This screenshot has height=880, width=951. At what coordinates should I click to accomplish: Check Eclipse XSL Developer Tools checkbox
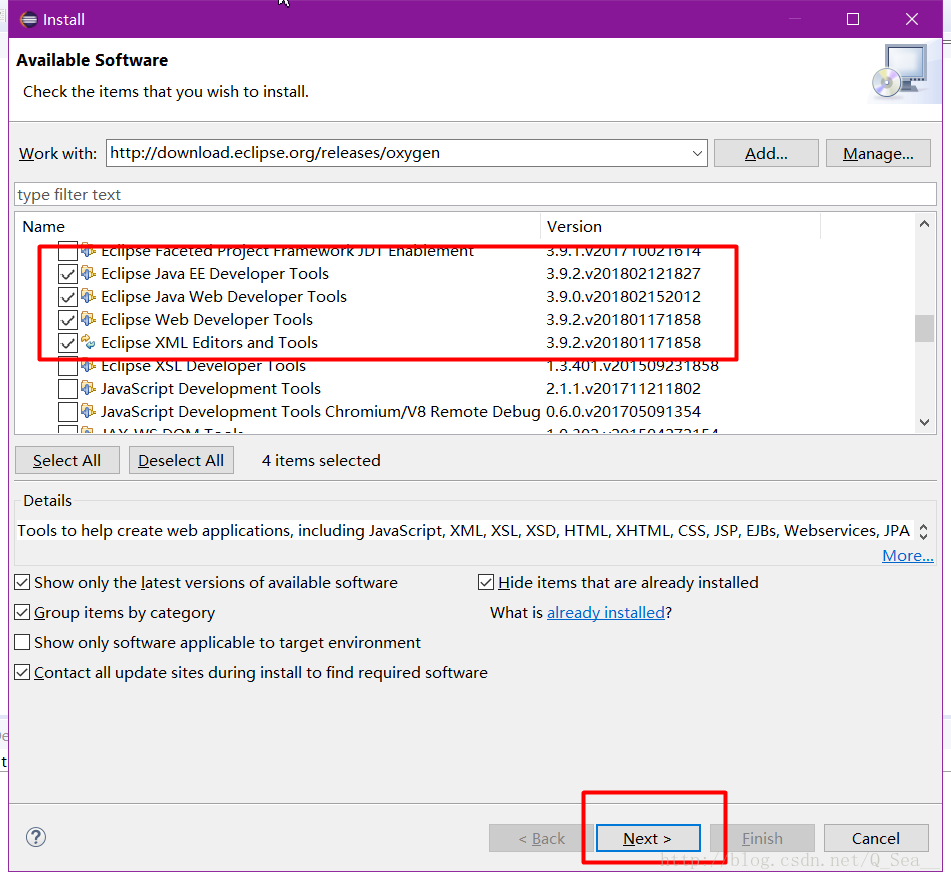point(67,368)
